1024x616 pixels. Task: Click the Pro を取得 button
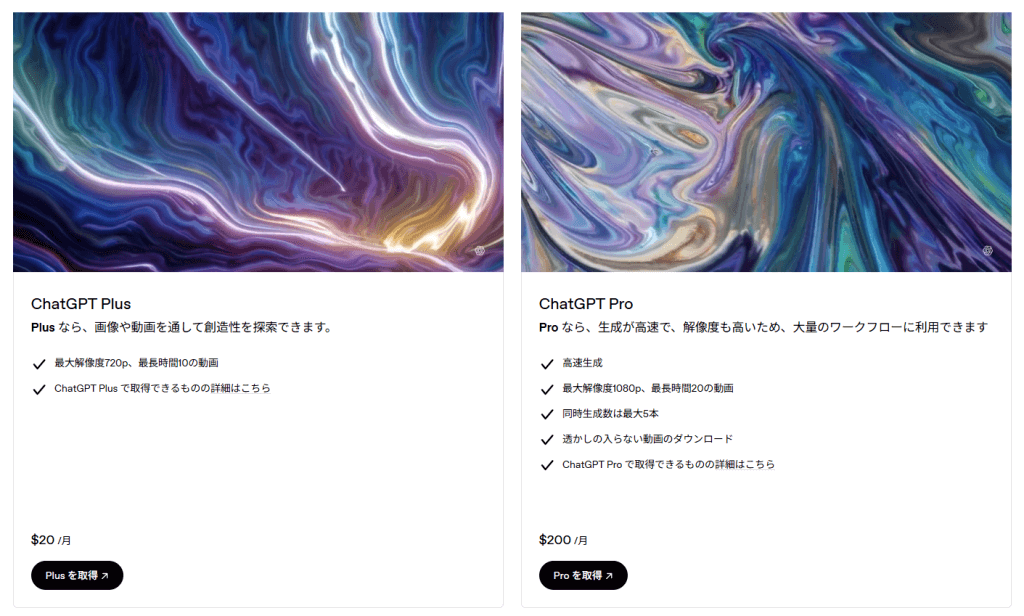[583, 575]
